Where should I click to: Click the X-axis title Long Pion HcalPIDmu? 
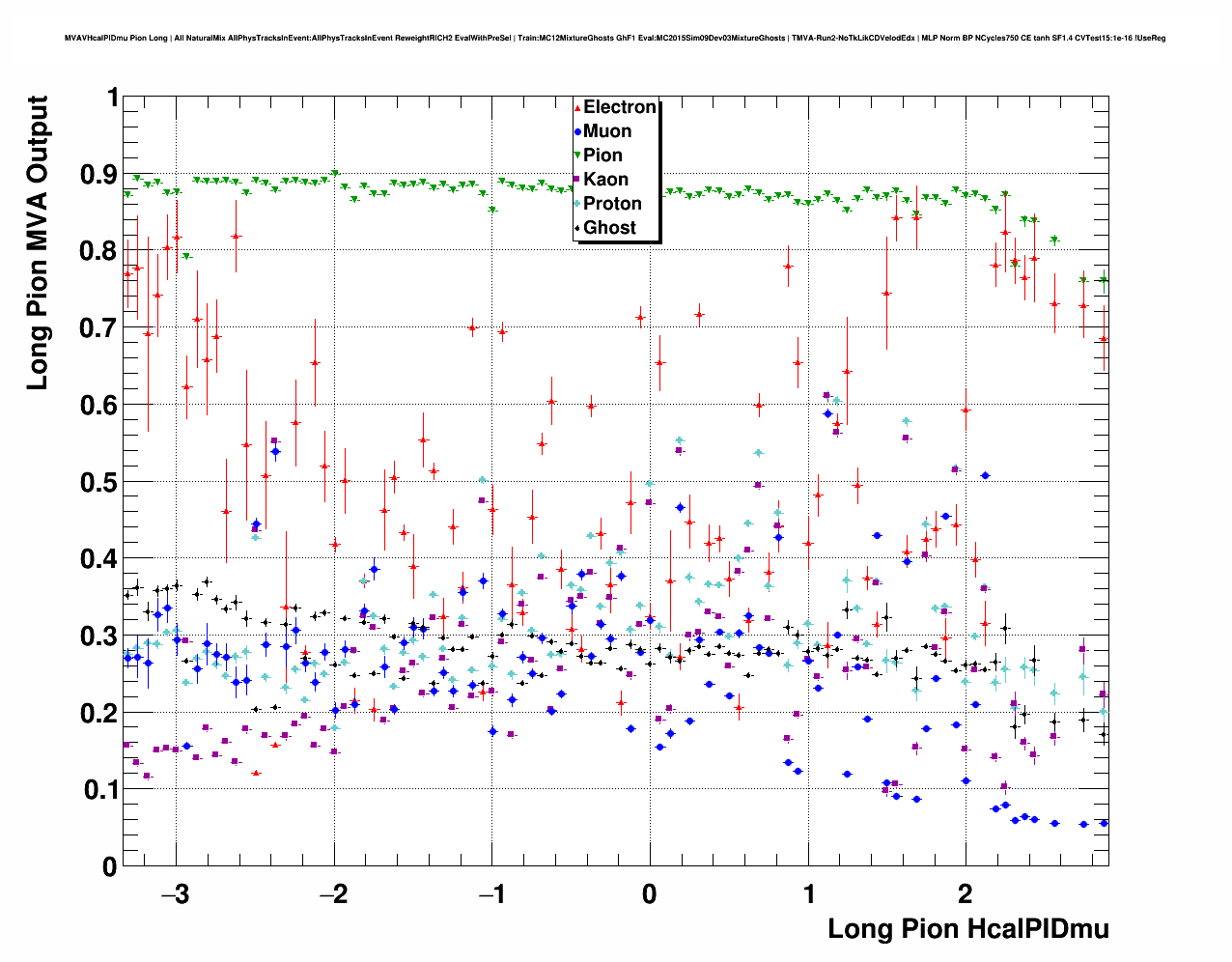click(967, 929)
